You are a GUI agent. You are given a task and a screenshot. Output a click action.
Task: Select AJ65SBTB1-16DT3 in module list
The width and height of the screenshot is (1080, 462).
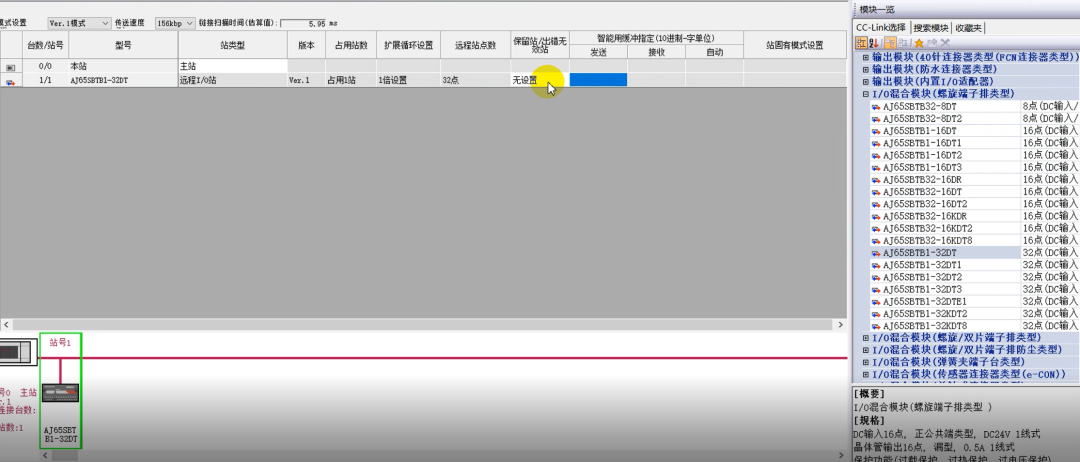coord(922,167)
